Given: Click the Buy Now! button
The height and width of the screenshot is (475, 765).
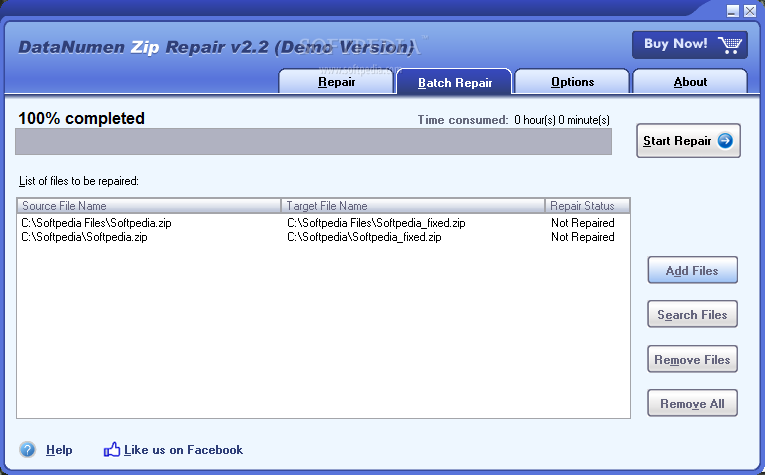Looking at the screenshot, I should (690, 45).
